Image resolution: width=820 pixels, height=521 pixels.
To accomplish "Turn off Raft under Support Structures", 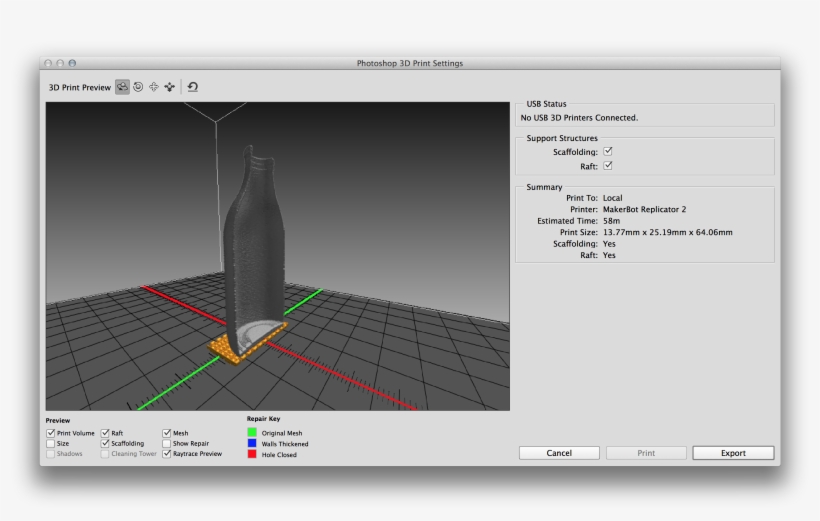I will (607, 166).
